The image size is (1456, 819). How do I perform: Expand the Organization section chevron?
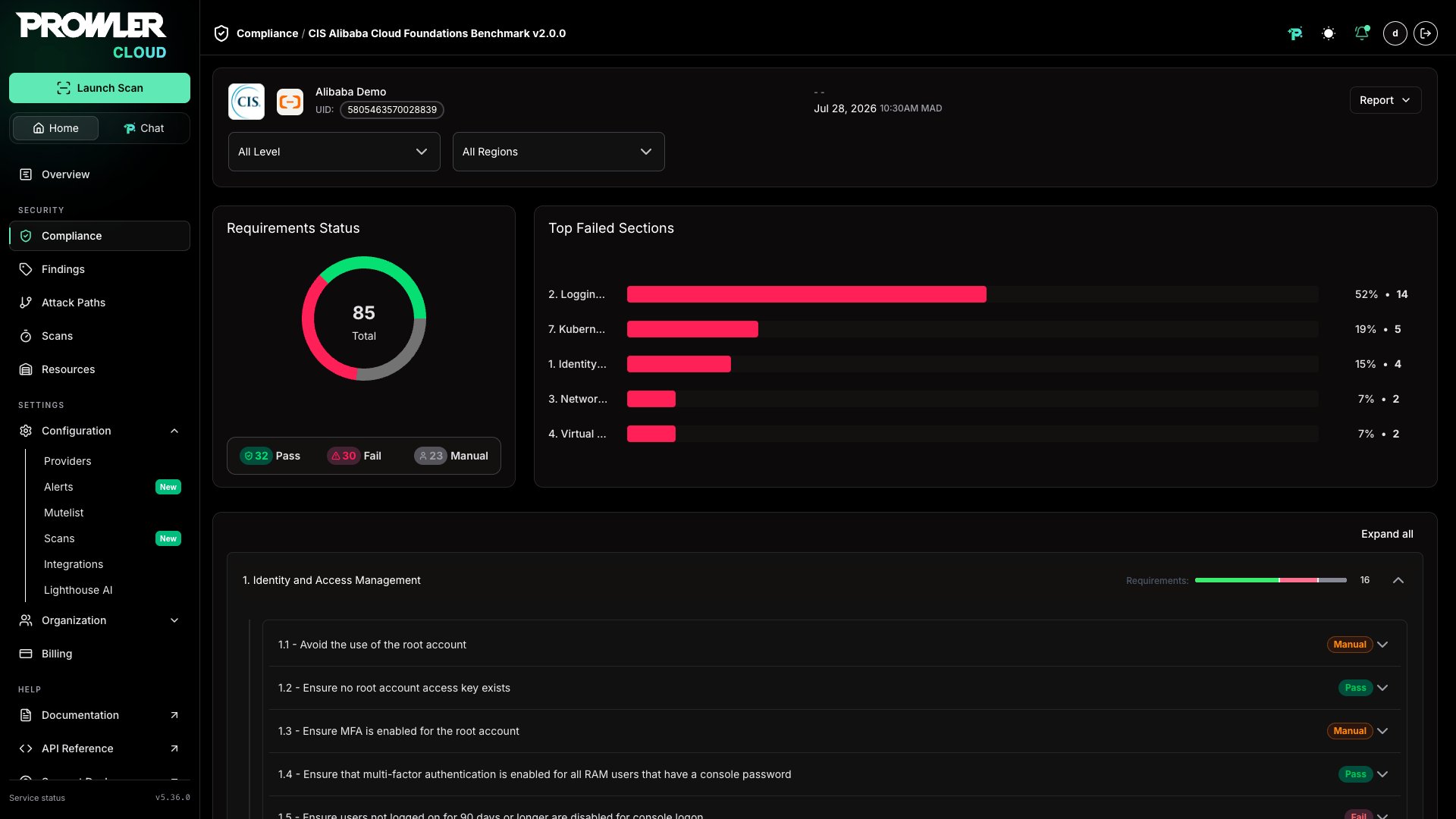click(174, 620)
